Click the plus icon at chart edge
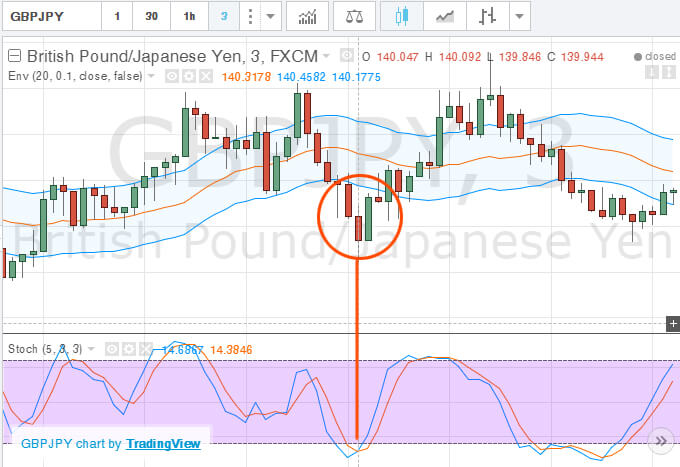Image resolution: width=680 pixels, height=467 pixels. [673, 323]
